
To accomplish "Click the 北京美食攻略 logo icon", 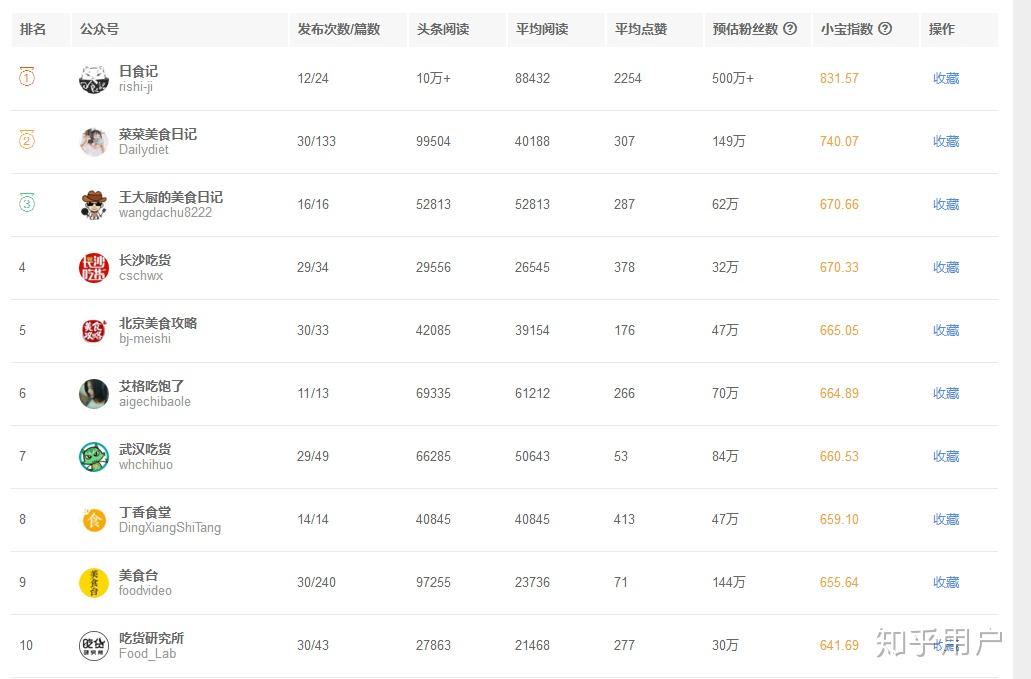I will 94,331.
